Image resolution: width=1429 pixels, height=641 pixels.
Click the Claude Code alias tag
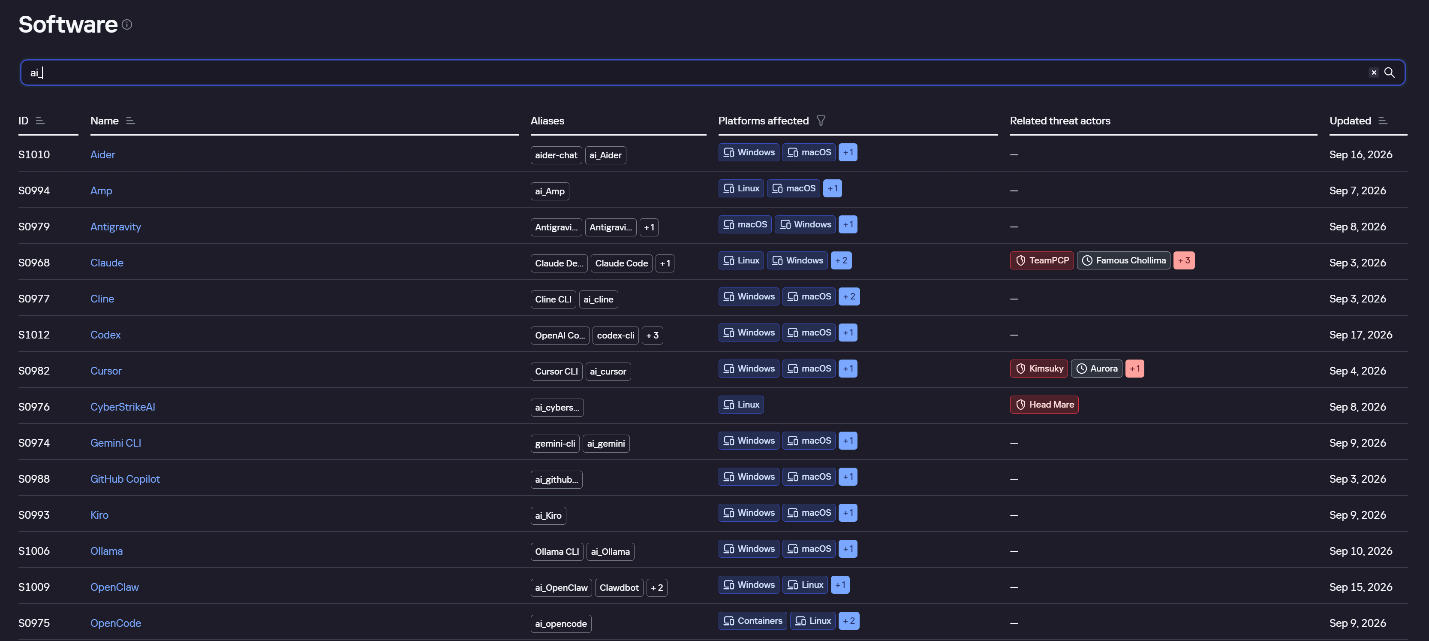click(621, 263)
